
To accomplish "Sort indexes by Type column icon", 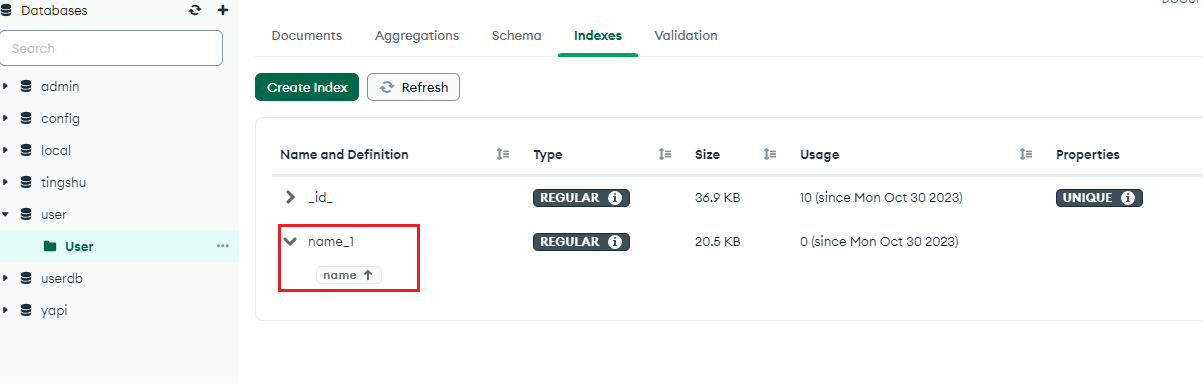I will pyautogui.click(x=665, y=155).
